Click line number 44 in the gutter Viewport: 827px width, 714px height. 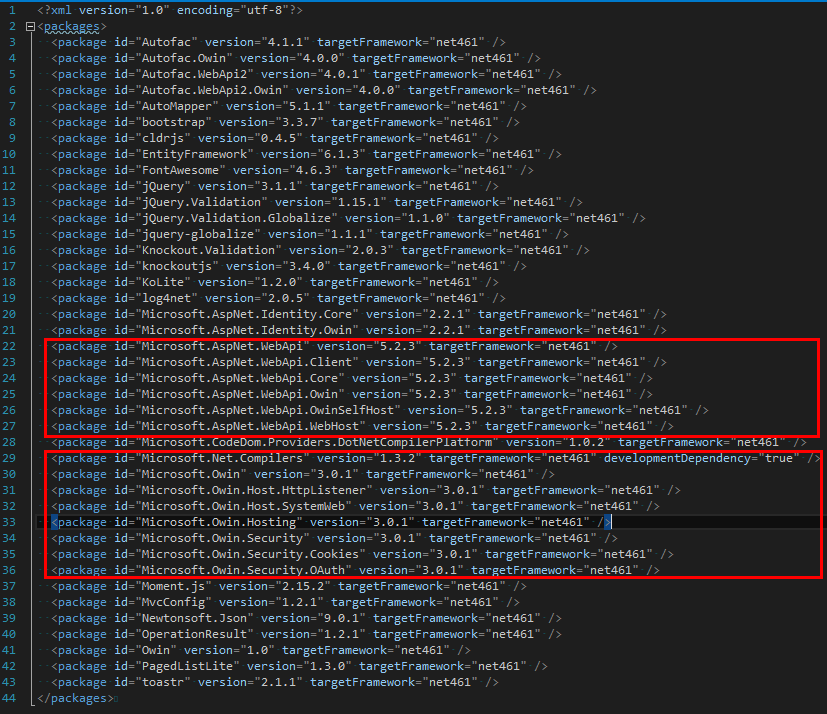click(9, 698)
